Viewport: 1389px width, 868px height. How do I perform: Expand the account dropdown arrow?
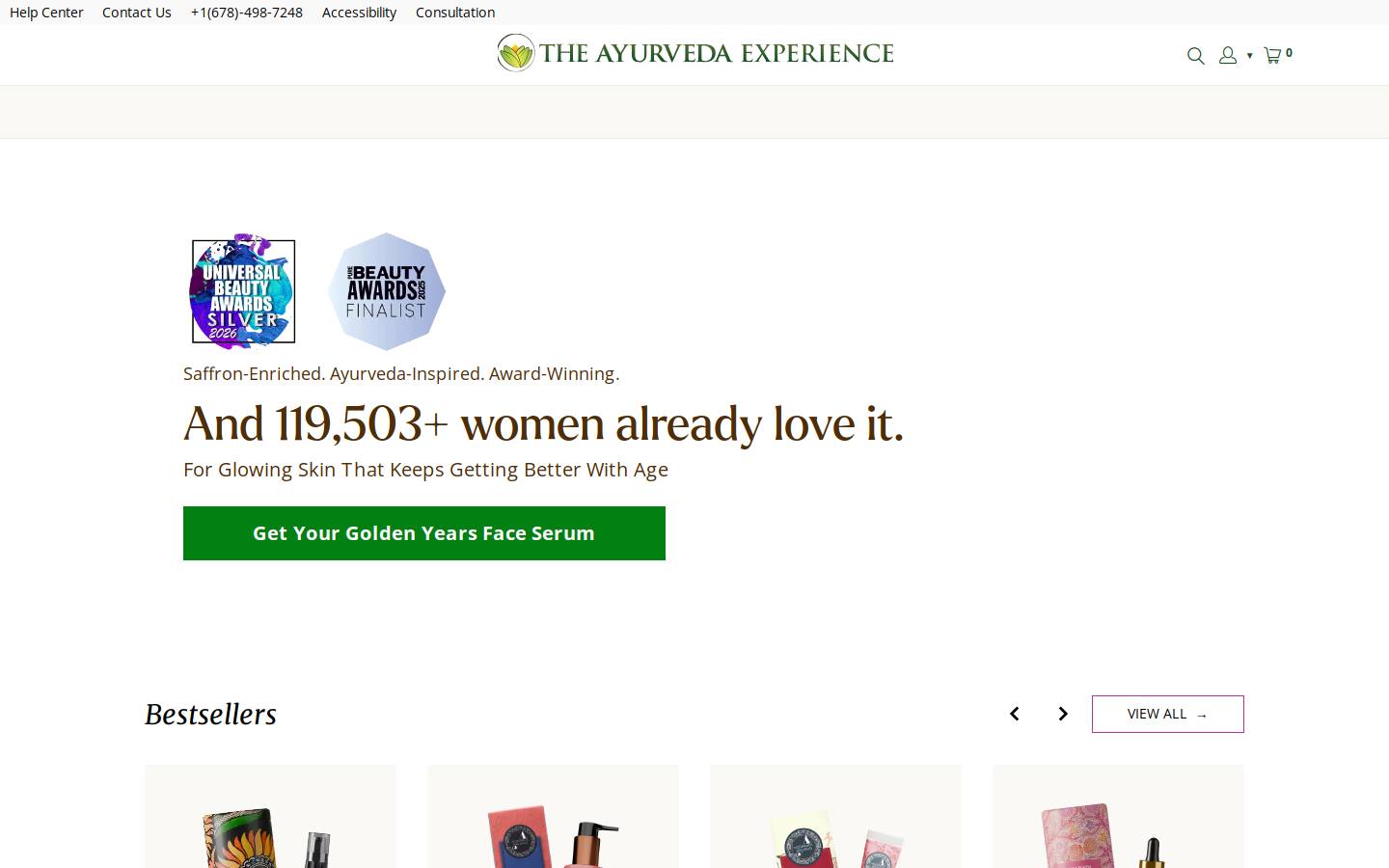point(1249,56)
